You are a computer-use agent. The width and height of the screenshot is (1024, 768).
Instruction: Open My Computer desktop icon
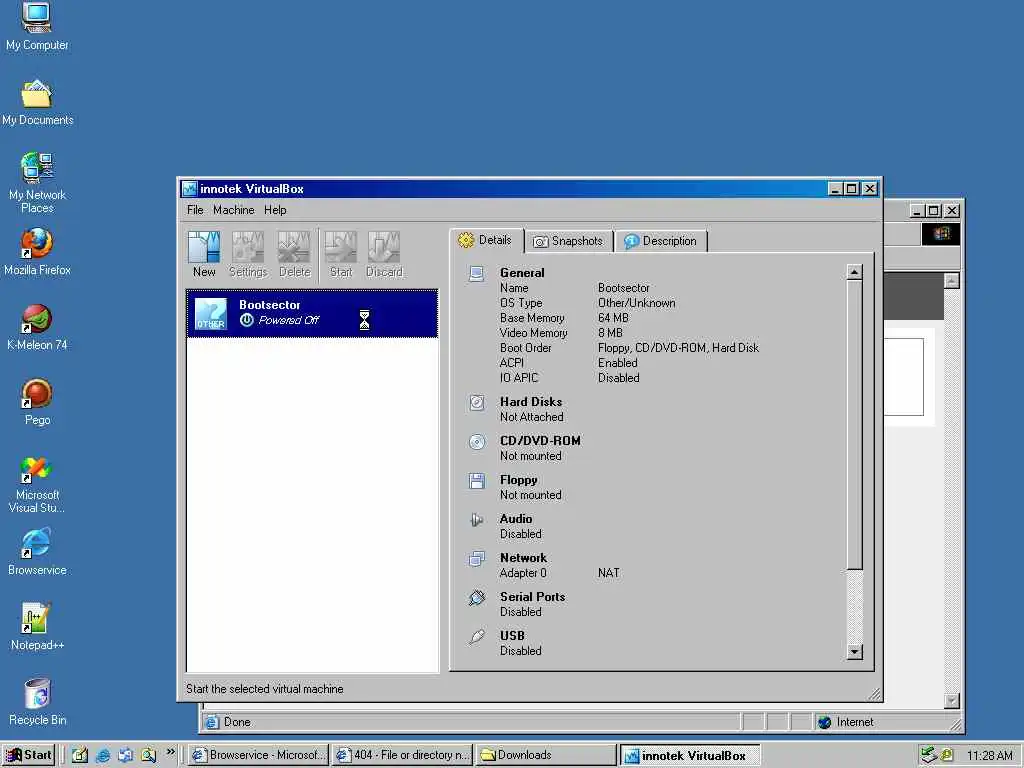tap(37, 27)
